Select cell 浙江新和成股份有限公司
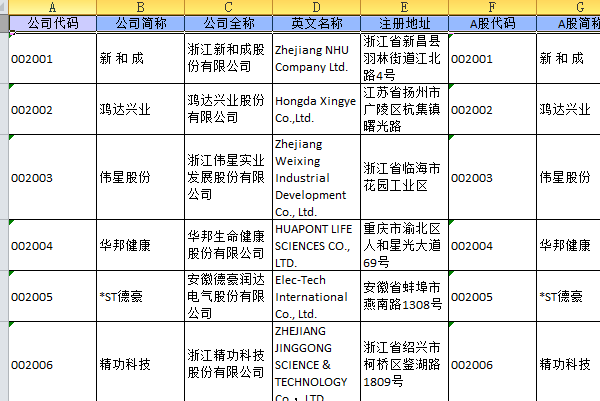The height and width of the screenshot is (401, 600). click(228, 58)
